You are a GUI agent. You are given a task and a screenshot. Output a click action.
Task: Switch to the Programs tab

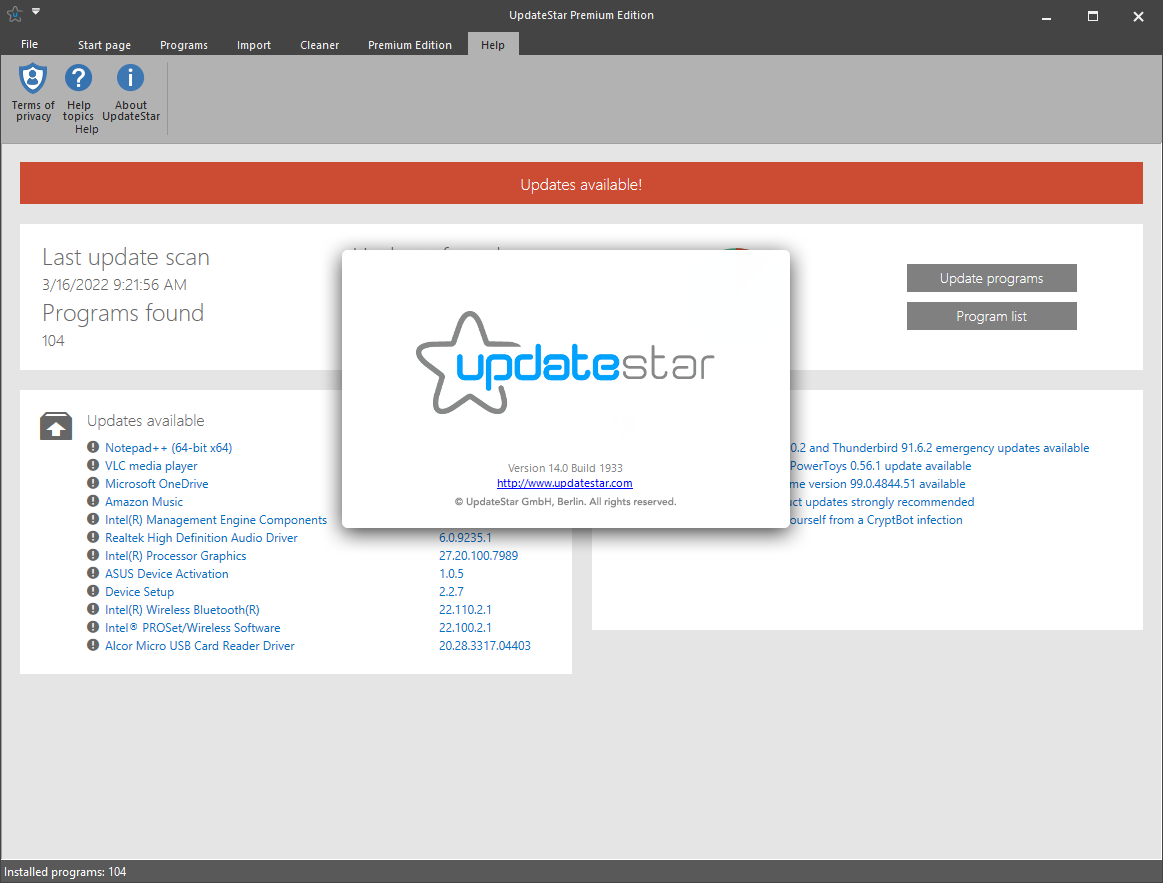tap(184, 45)
